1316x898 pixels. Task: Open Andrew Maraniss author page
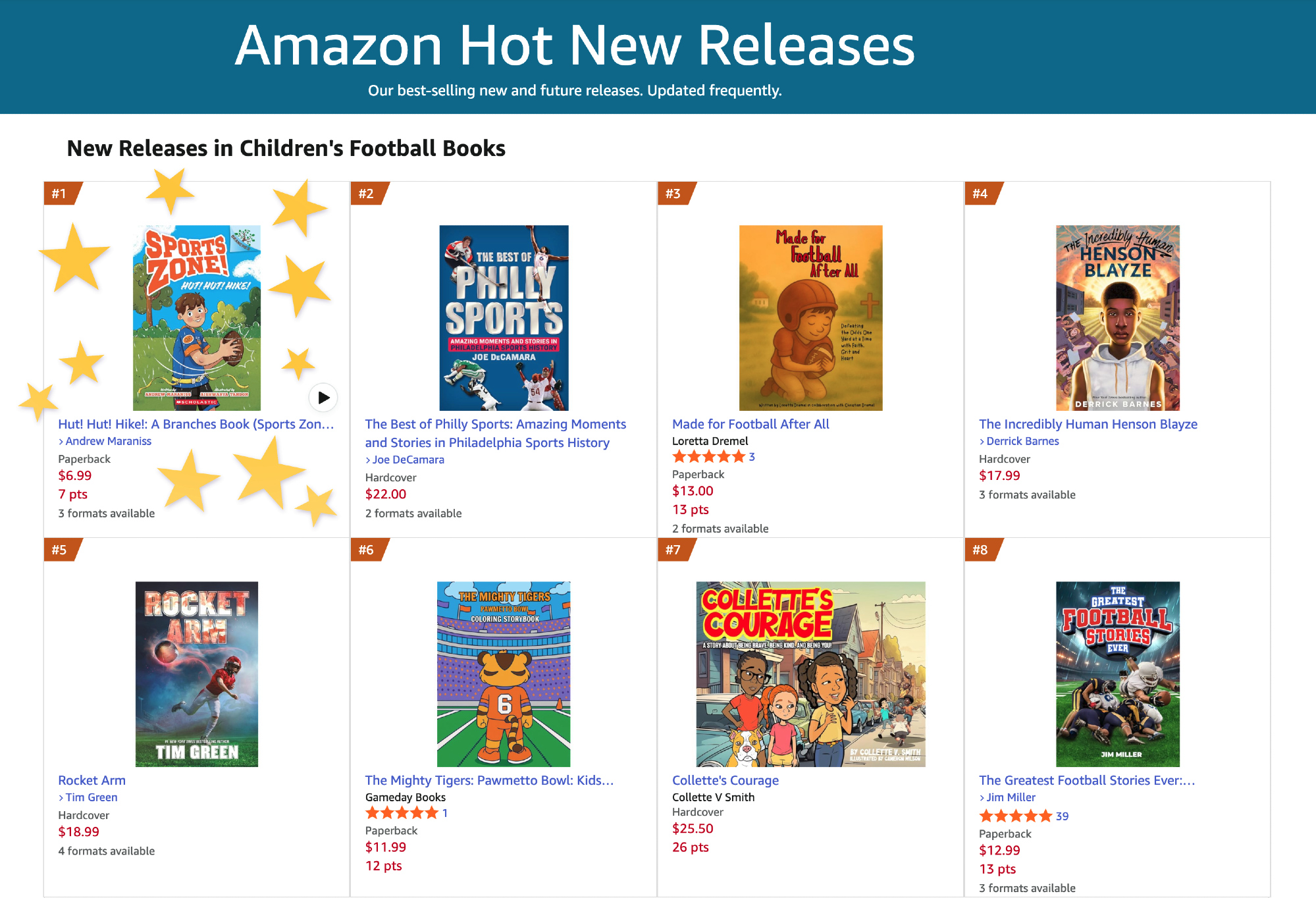click(108, 441)
